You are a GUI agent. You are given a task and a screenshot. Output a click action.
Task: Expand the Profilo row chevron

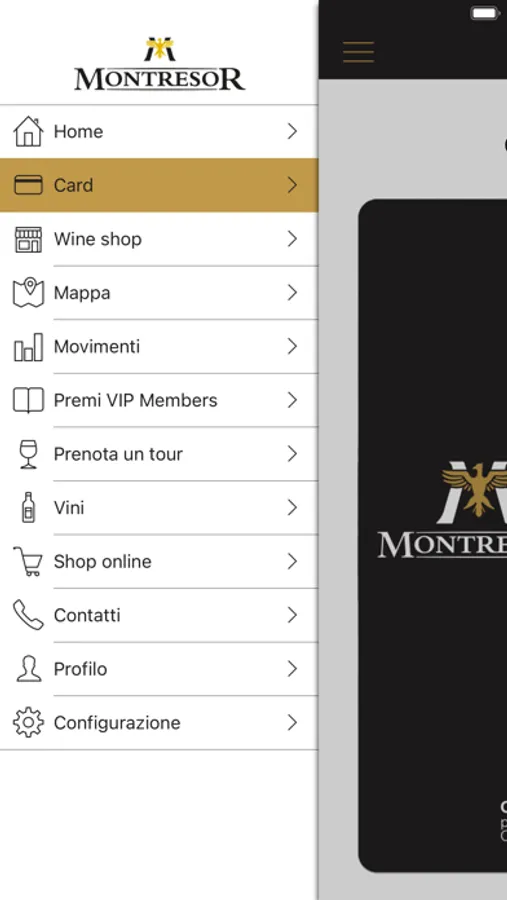pos(292,669)
